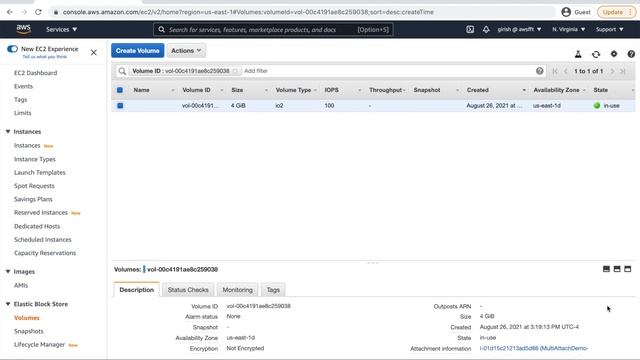Remove the Volume ID filter chip
This screenshot has width=640, height=360.
pyautogui.click(x=235, y=71)
